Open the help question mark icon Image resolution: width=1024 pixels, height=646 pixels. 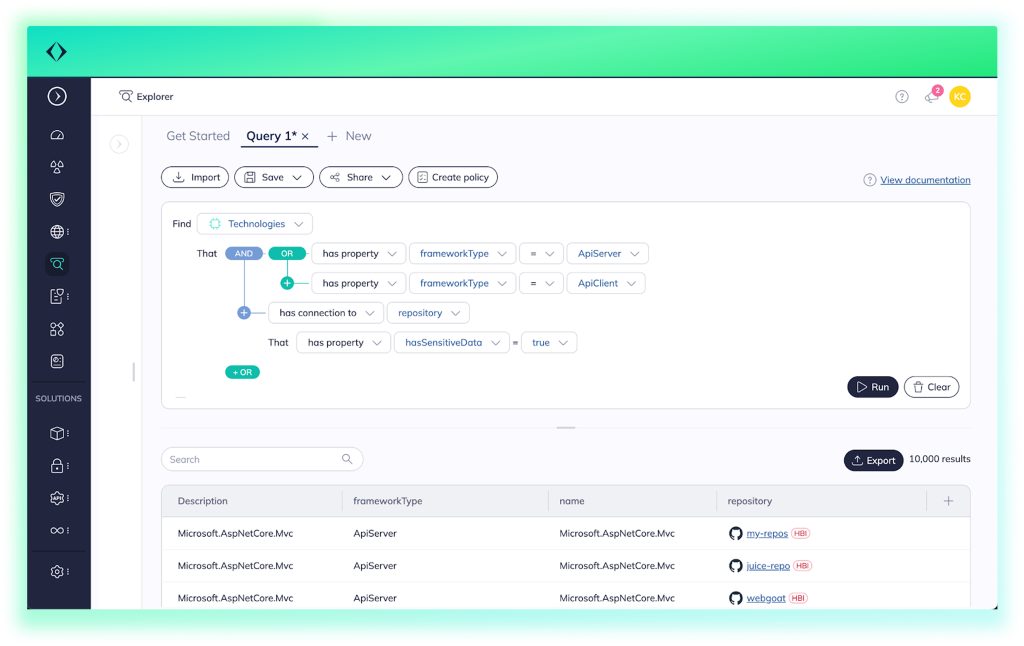coord(902,97)
